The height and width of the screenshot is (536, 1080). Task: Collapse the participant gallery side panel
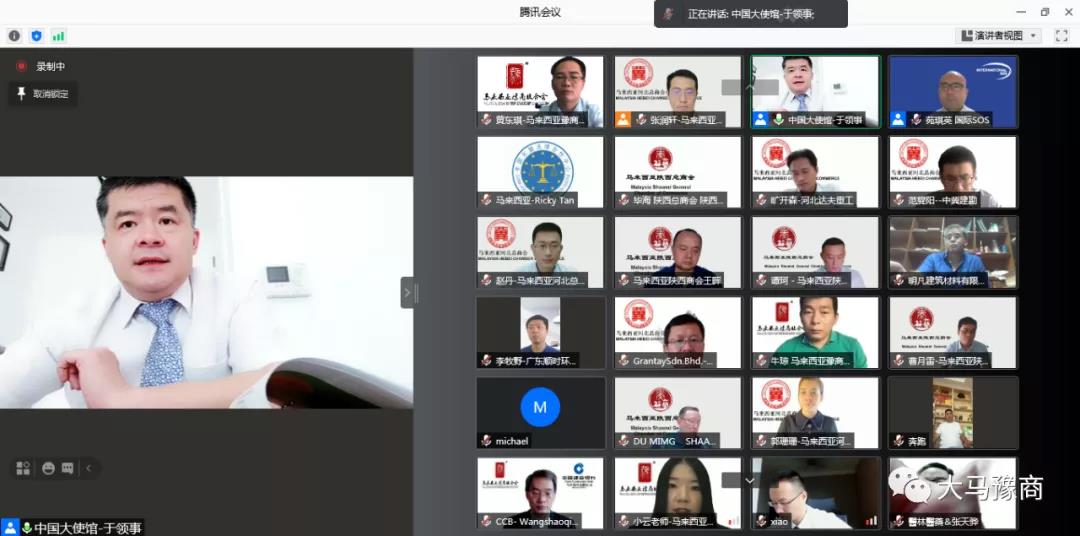pyautogui.click(x=407, y=293)
